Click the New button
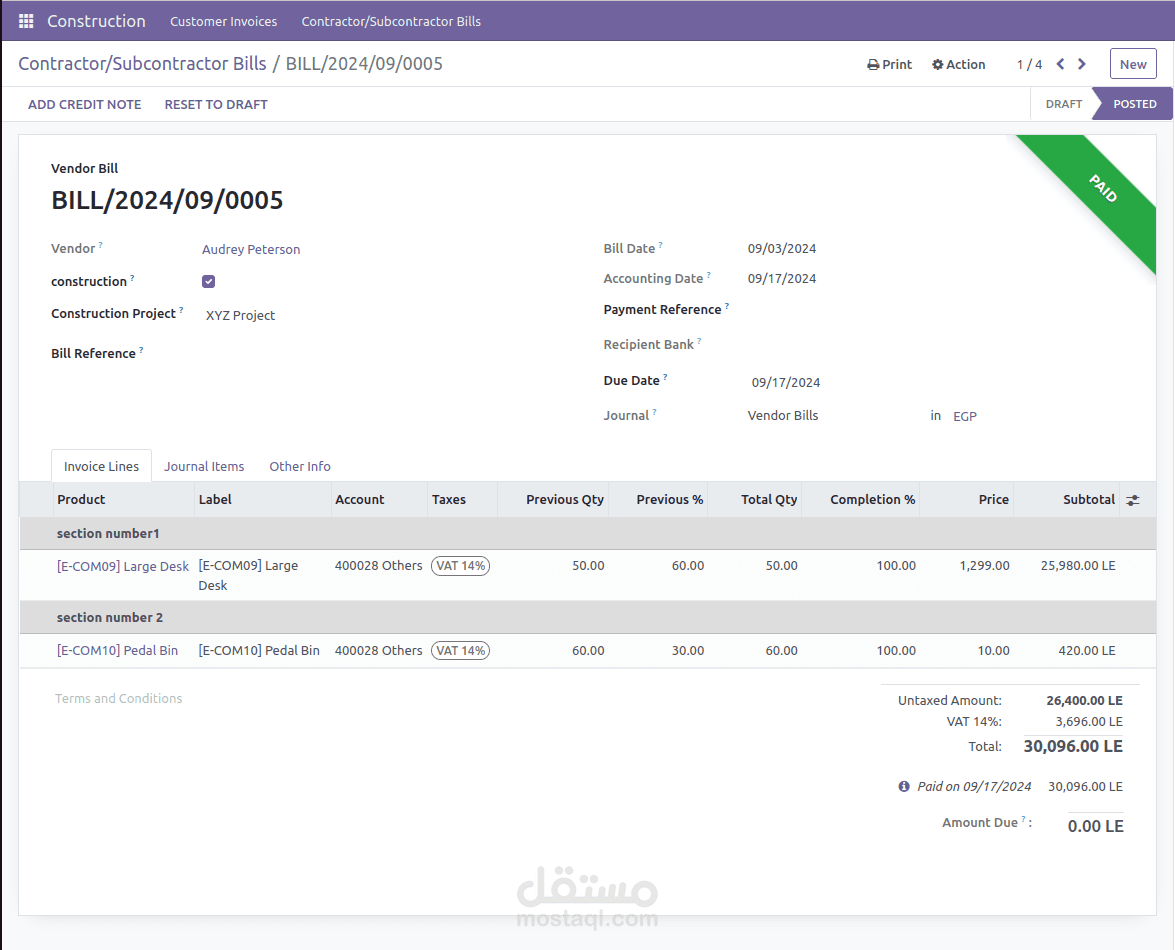1175x950 pixels. pyautogui.click(x=1133, y=64)
